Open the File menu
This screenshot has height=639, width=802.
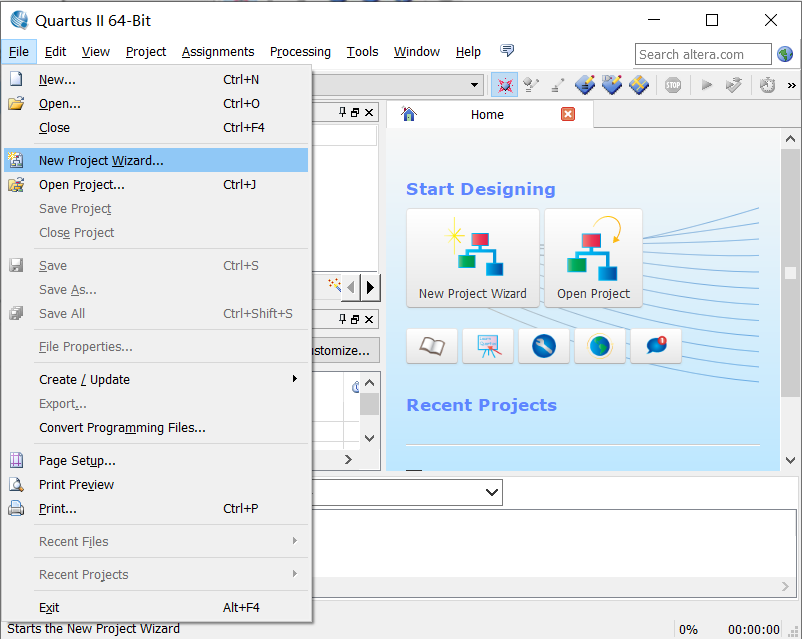tap(19, 52)
